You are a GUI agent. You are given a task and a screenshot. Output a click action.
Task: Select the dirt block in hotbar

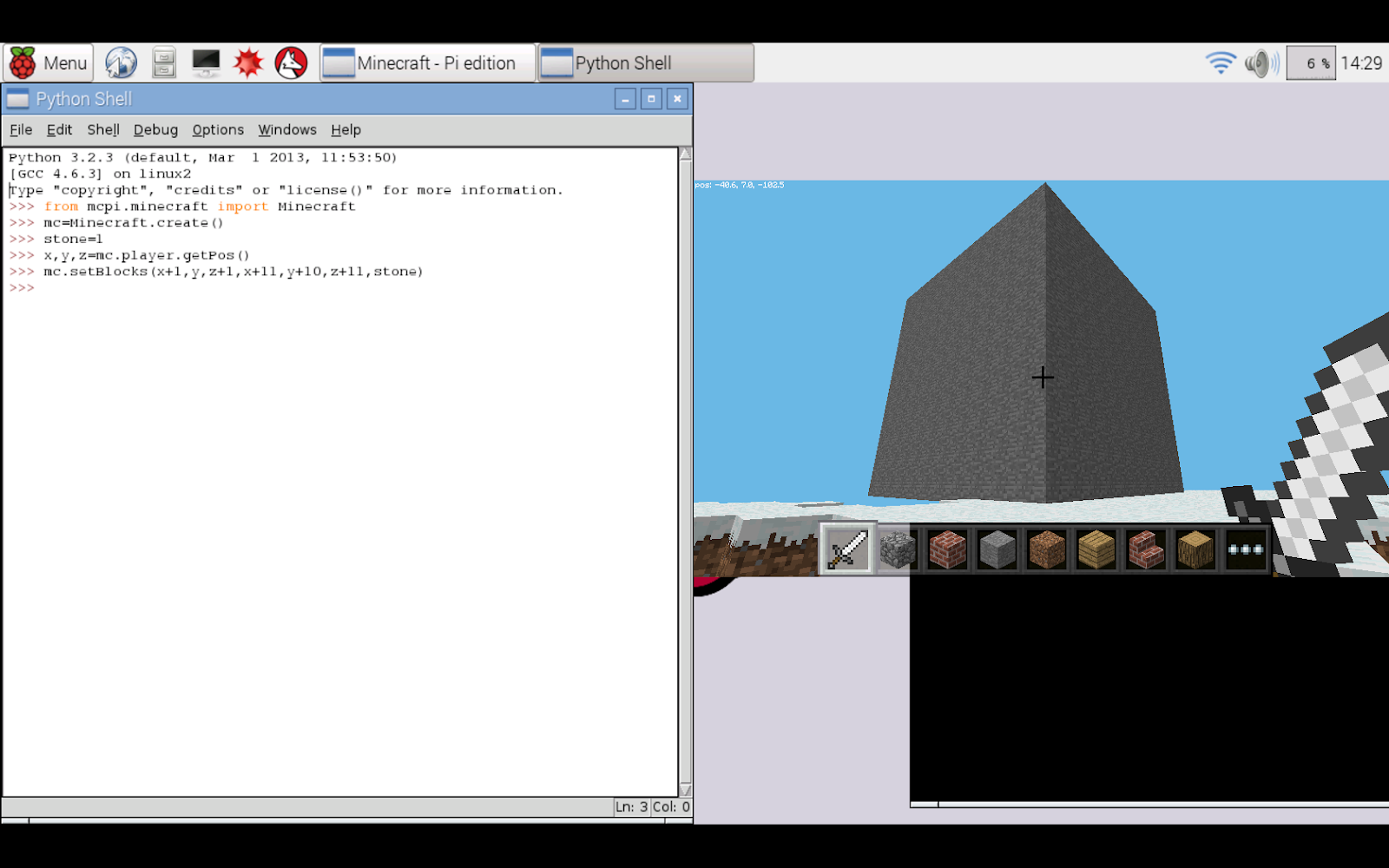(1046, 549)
